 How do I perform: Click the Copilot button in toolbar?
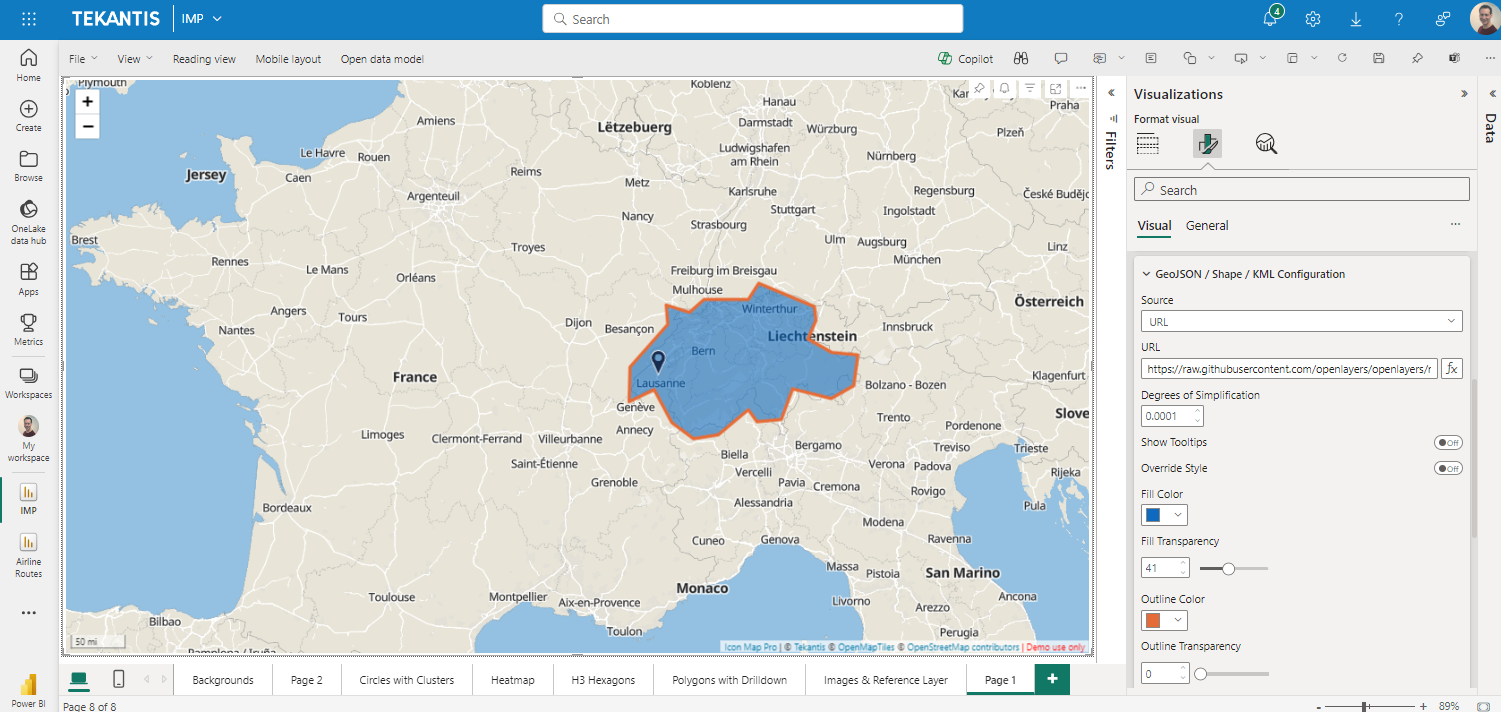tap(966, 59)
